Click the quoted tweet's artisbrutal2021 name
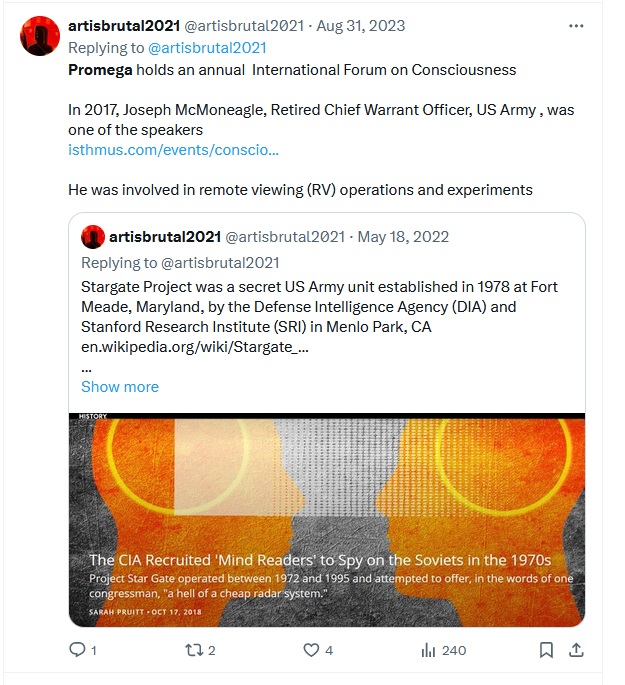625x685 pixels. (x=165, y=237)
